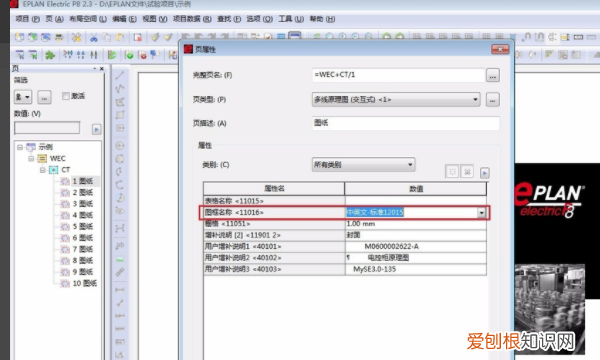The image size is (600, 360).
Task: Click the 用户增补说明2 <40102> property row
Action: click(x=345, y=258)
